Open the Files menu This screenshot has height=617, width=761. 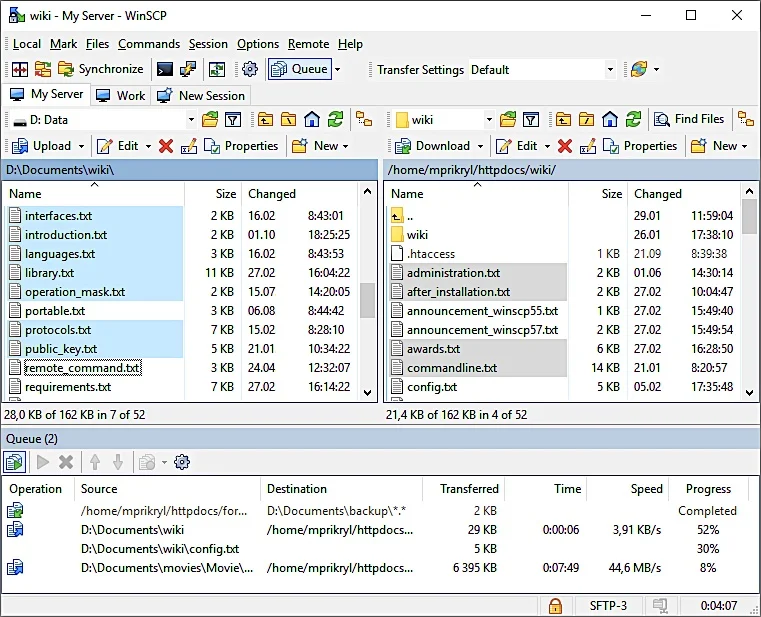click(x=98, y=44)
